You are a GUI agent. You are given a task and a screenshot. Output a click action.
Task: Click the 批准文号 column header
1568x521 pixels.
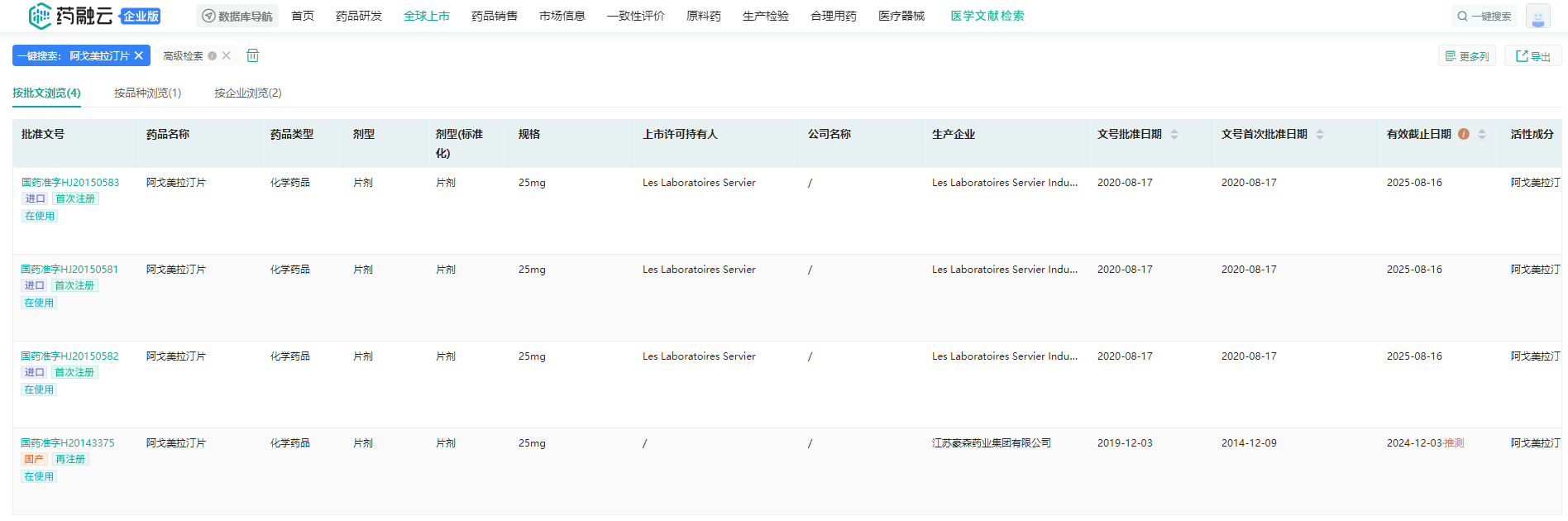43,134
